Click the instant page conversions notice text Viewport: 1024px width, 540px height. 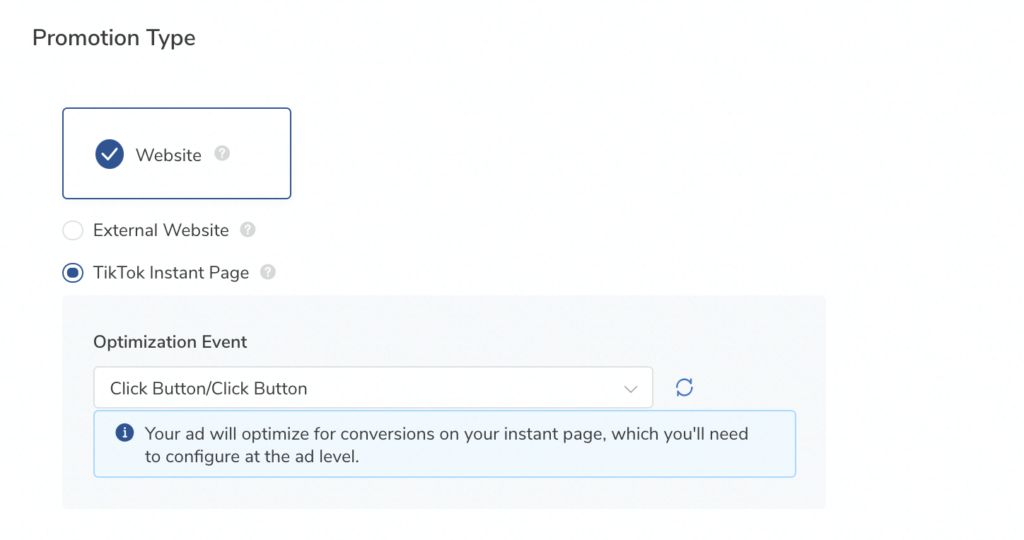[446, 445]
